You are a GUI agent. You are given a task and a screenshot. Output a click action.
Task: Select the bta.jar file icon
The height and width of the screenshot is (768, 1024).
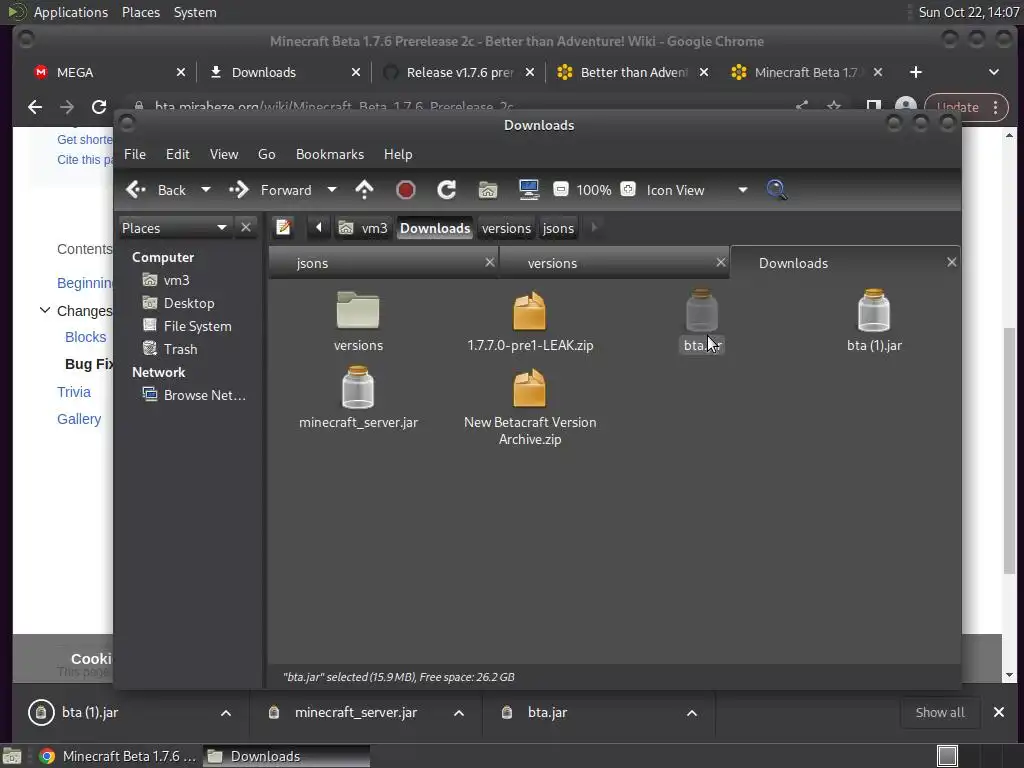702,310
